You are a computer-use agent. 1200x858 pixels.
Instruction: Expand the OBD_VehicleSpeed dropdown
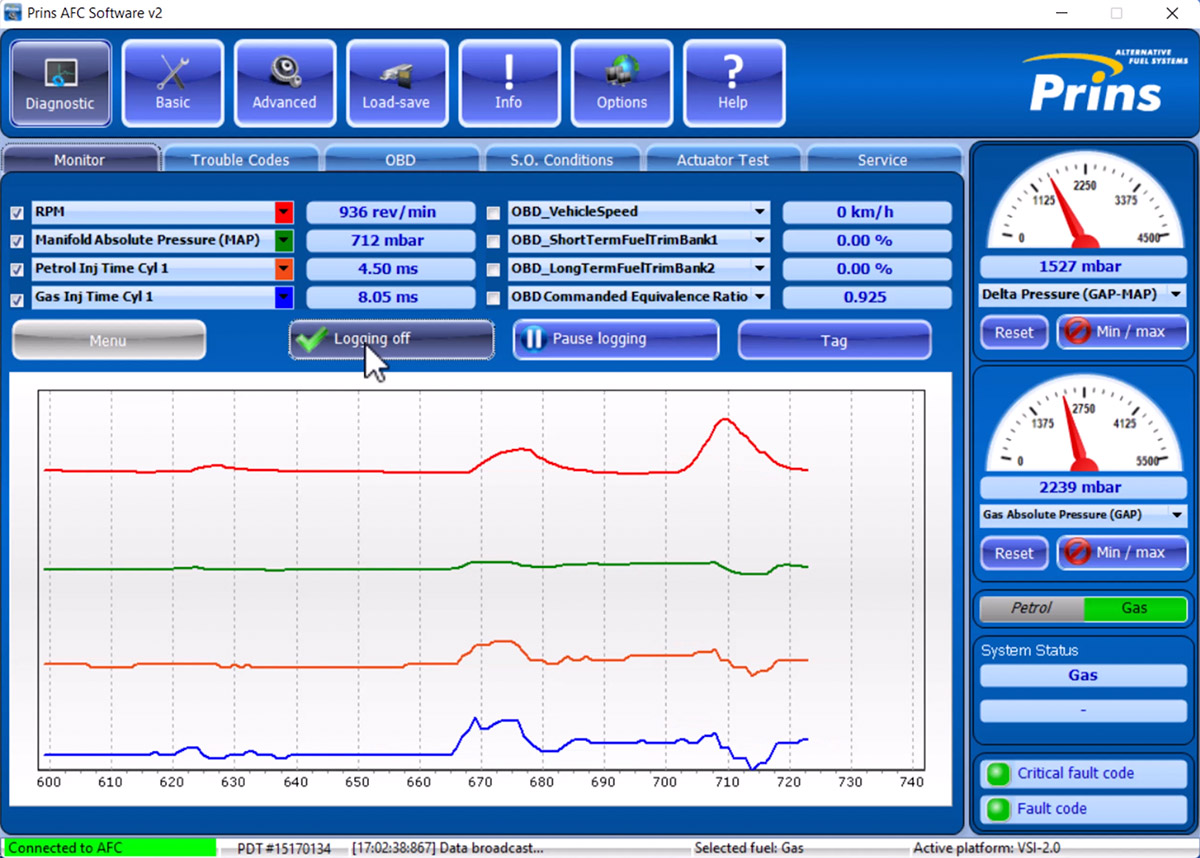coord(760,212)
